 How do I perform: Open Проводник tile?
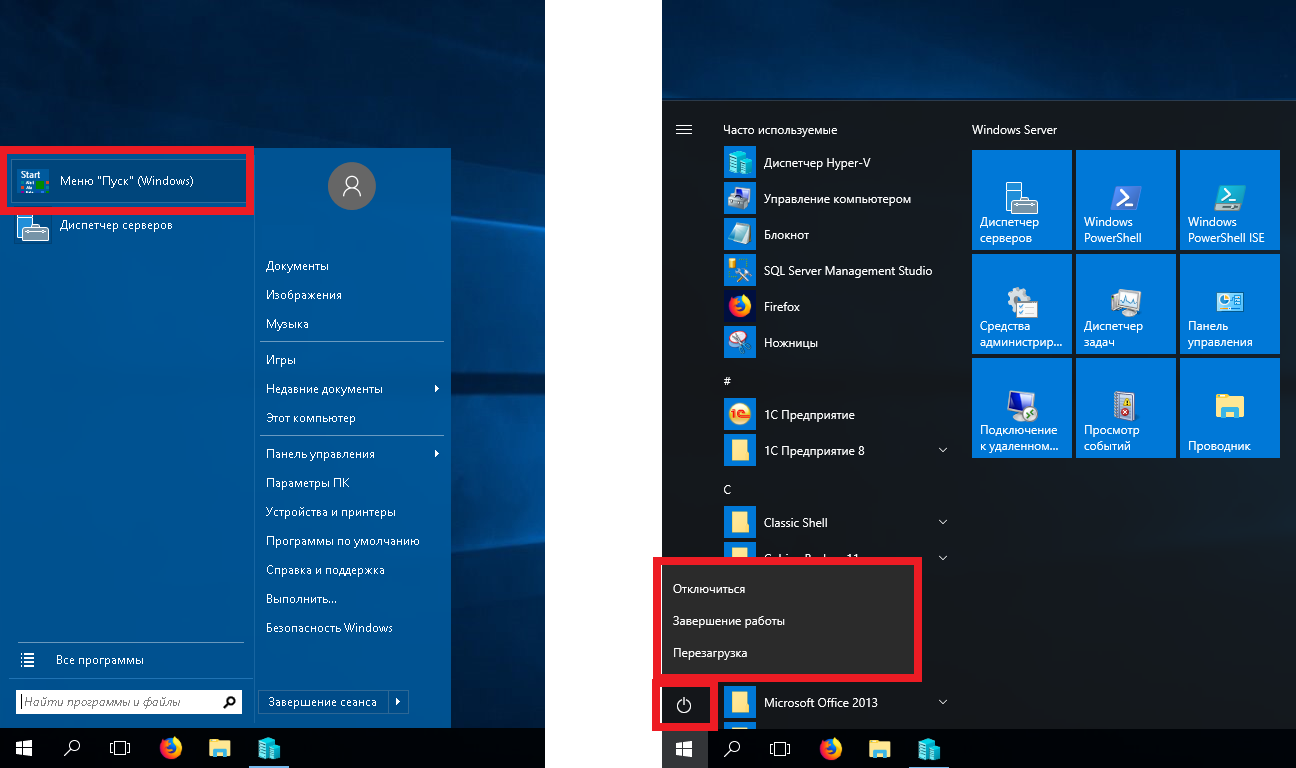click(1230, 408)
